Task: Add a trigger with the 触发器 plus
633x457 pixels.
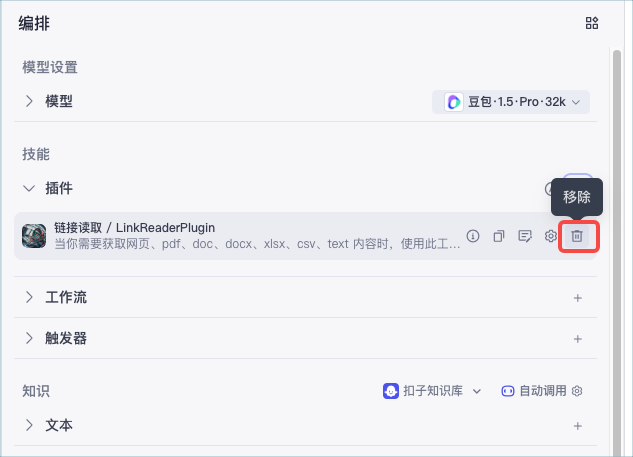Action: pos(578,339)
